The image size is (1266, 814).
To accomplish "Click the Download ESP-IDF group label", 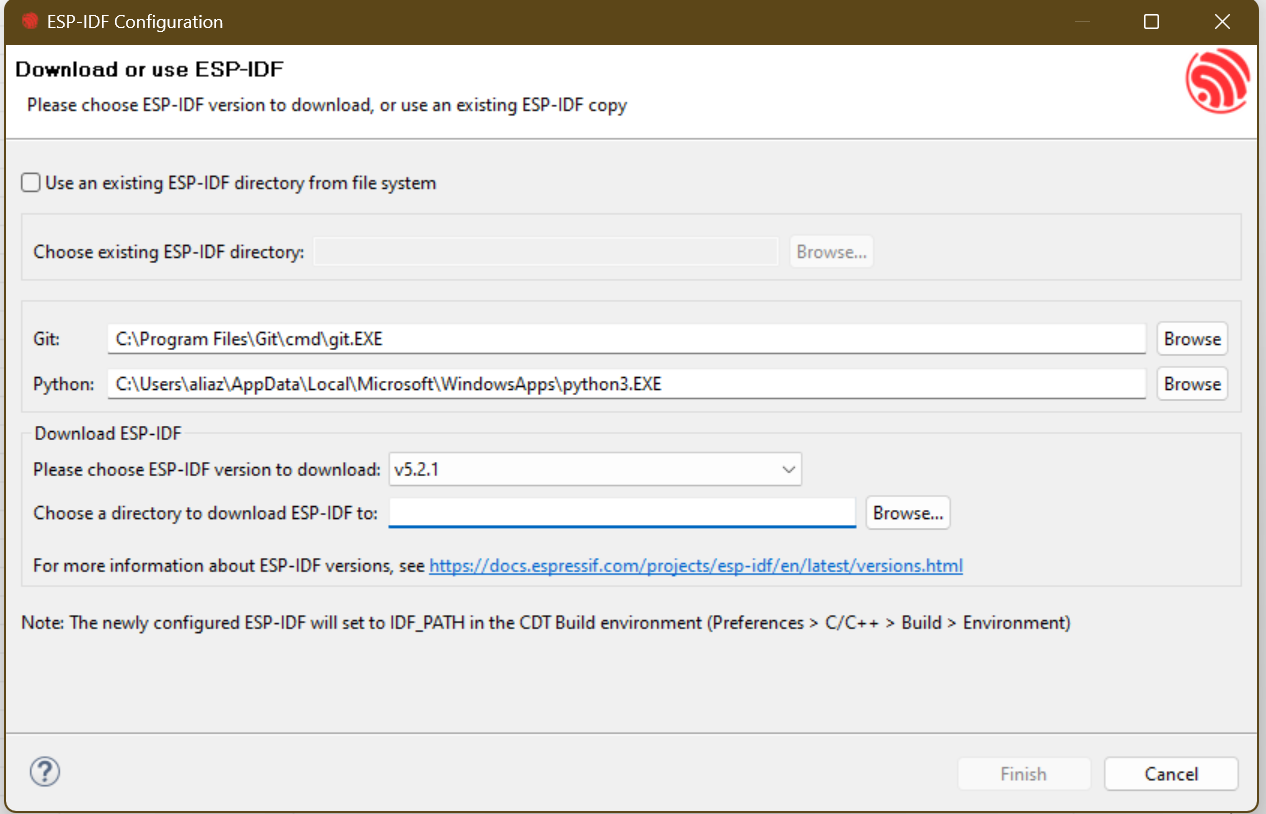I will click(108, 433).
